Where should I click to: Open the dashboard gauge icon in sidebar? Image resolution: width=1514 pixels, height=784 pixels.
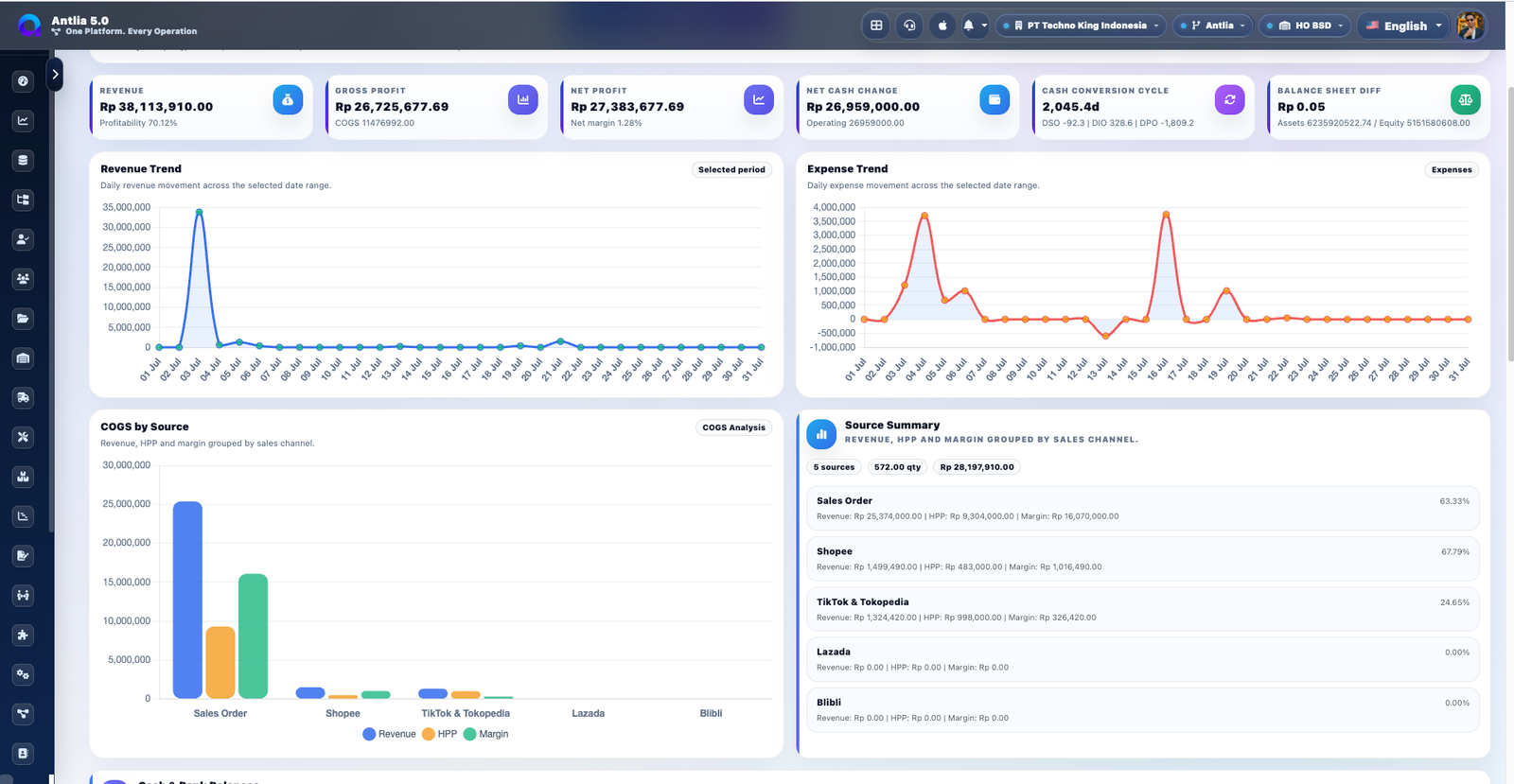click(x=23, y=81)
